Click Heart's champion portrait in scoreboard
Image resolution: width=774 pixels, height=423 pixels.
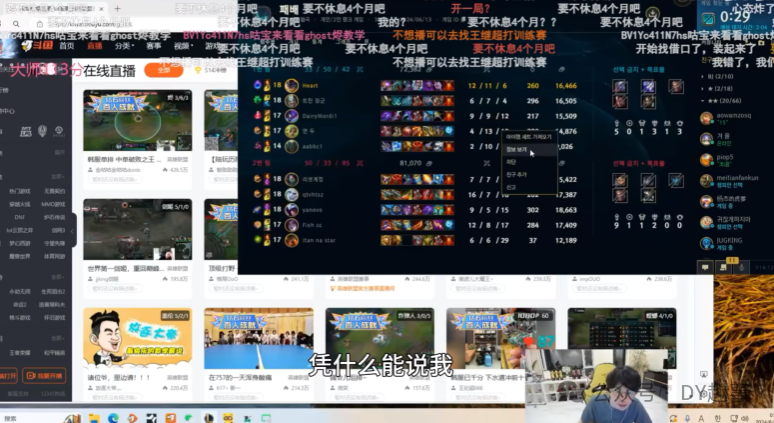click(291, 85)
